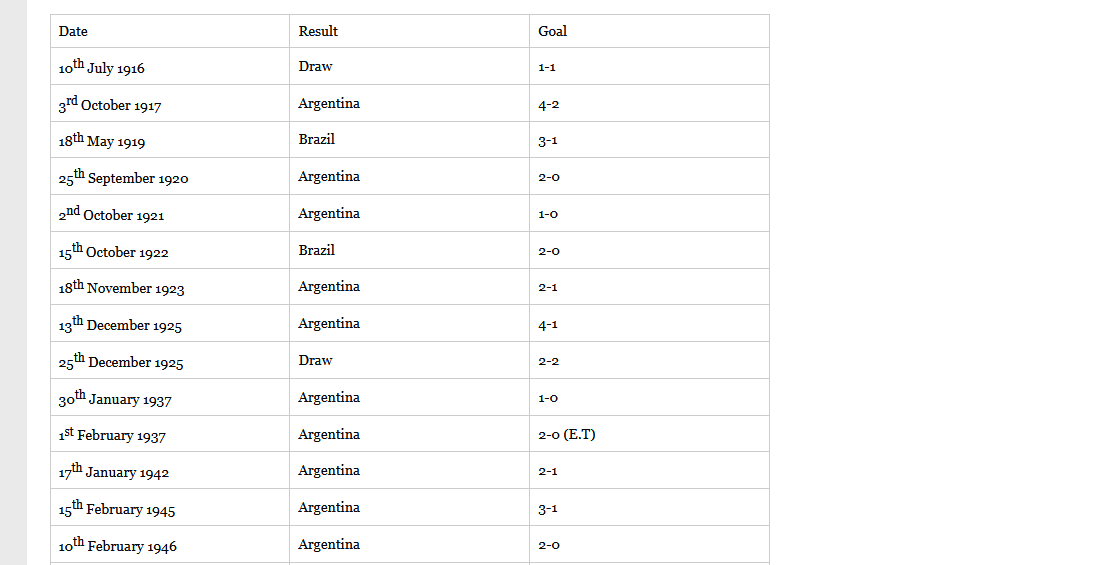Click the Goal column header
The width and height of the screenshot is (1098, 565).
pos(552,31)
